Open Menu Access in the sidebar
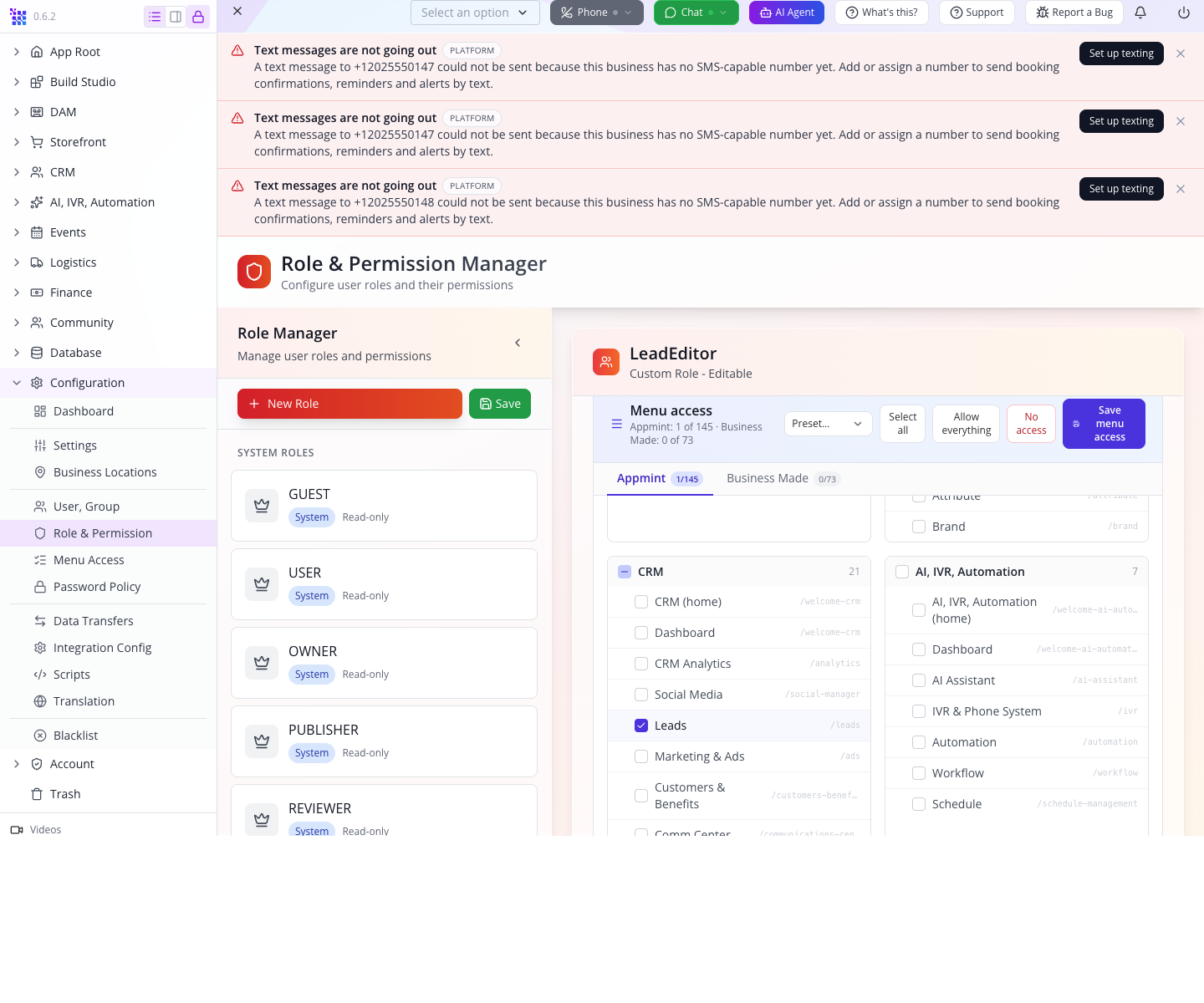The image size is (1204, 1003). pyautogui.click(x=109, y=560)
